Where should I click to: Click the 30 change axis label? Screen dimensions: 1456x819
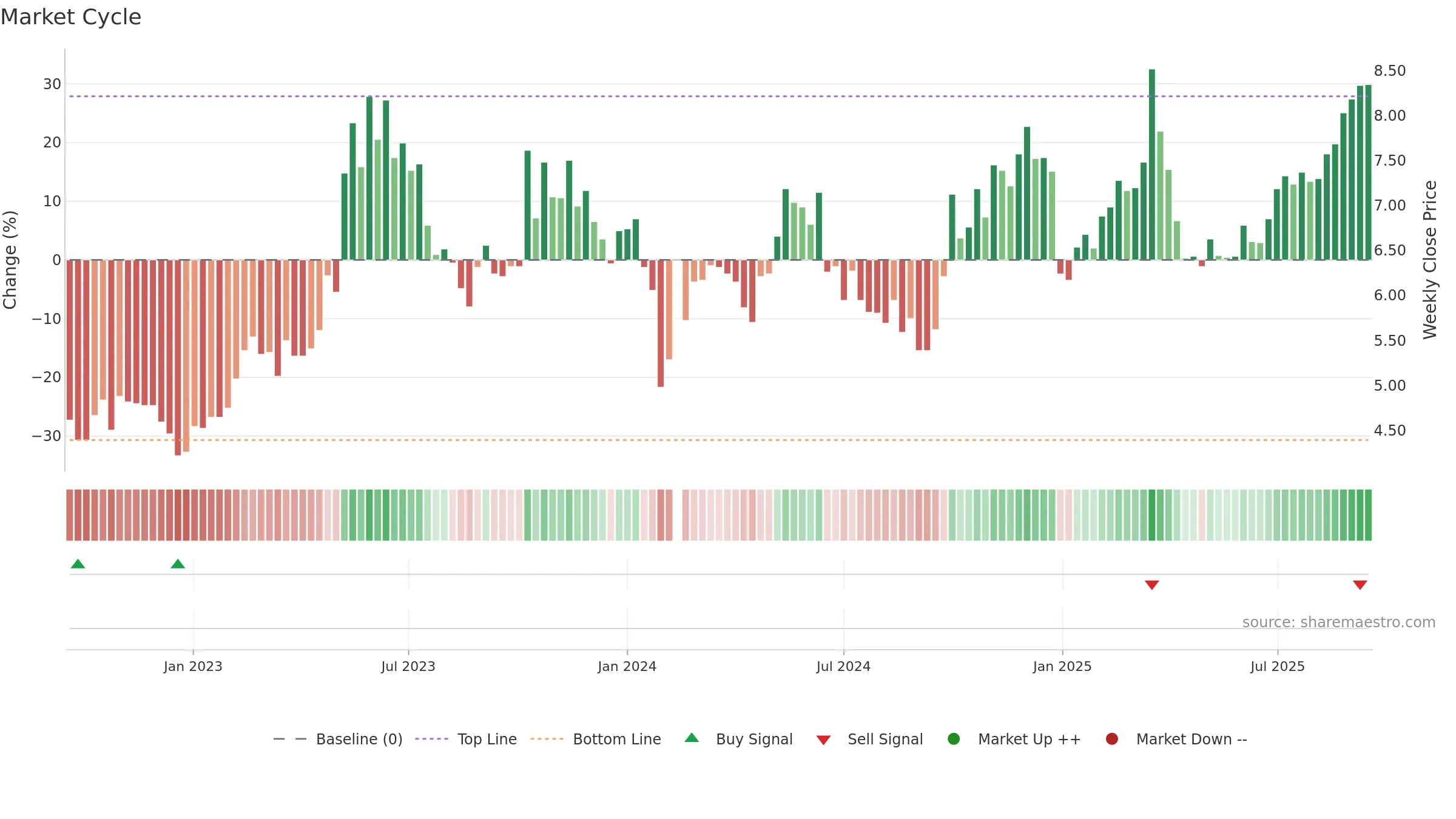(x=52, y=84)
